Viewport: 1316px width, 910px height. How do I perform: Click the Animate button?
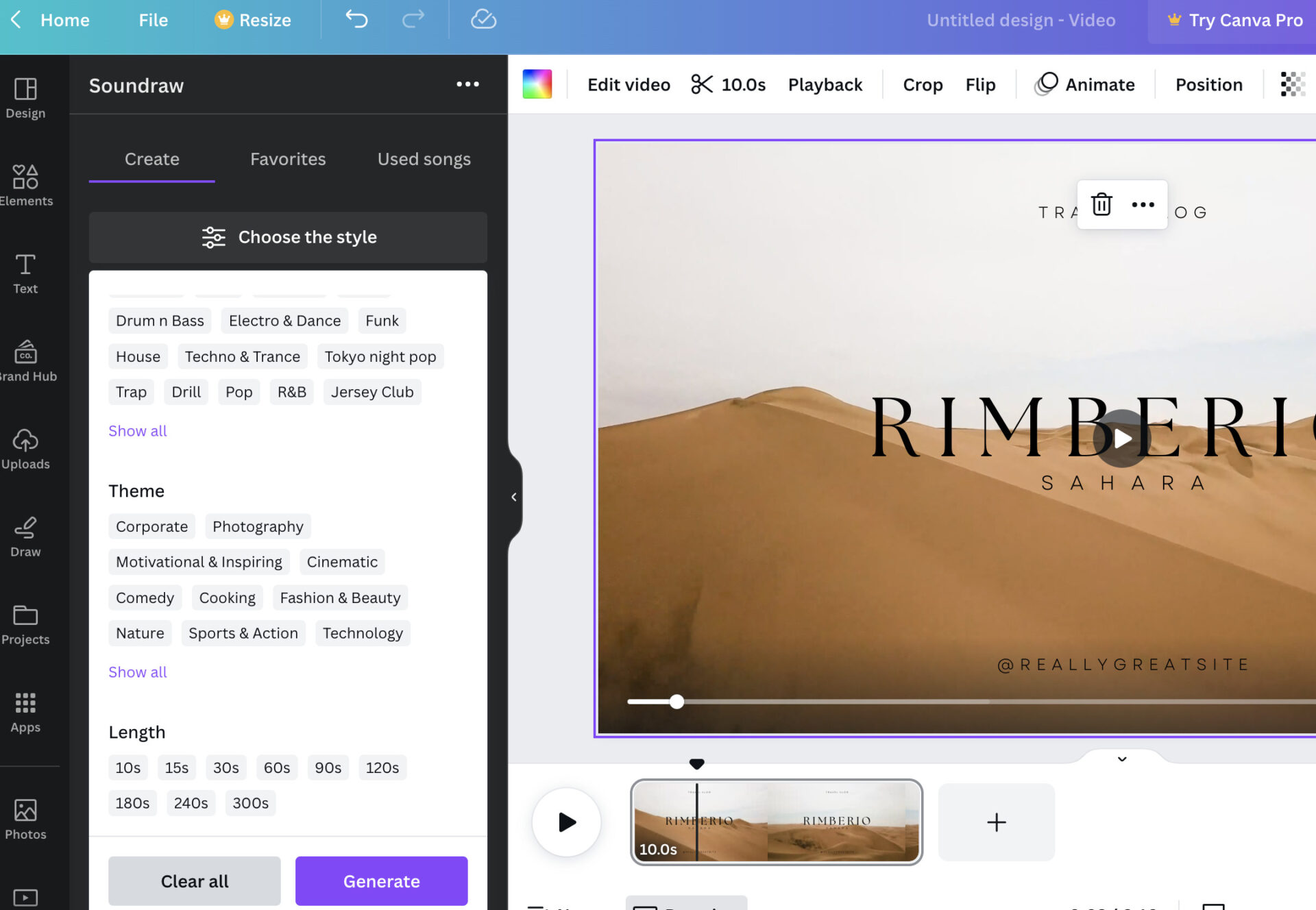[x=1084, y=84]
